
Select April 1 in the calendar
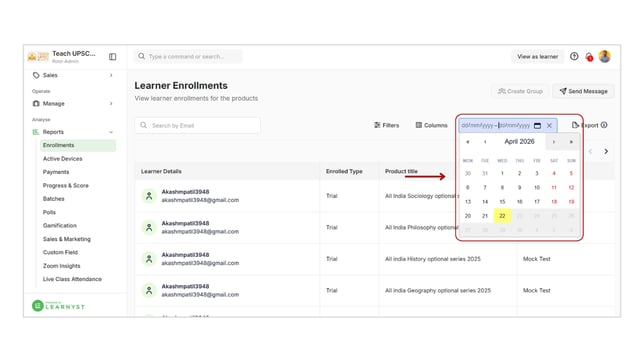point(502,173)
